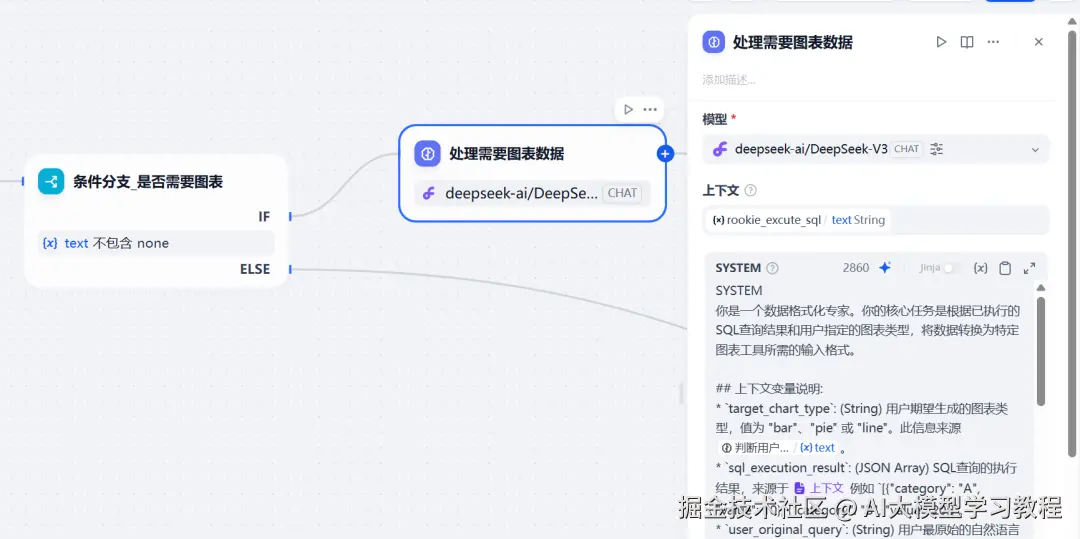1080x539 pixels.
Task: Click the CHAT badge in model selector
Action: point(906,149)
